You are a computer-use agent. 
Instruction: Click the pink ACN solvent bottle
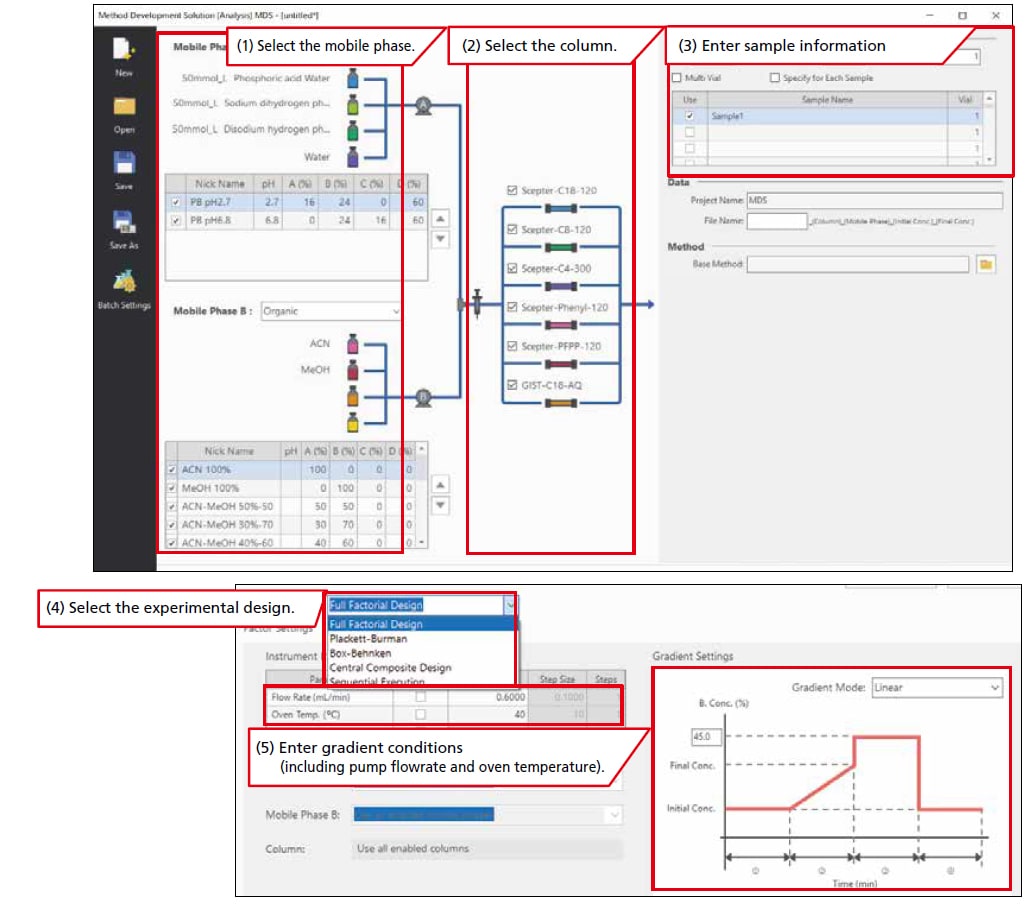pos(352,344)
